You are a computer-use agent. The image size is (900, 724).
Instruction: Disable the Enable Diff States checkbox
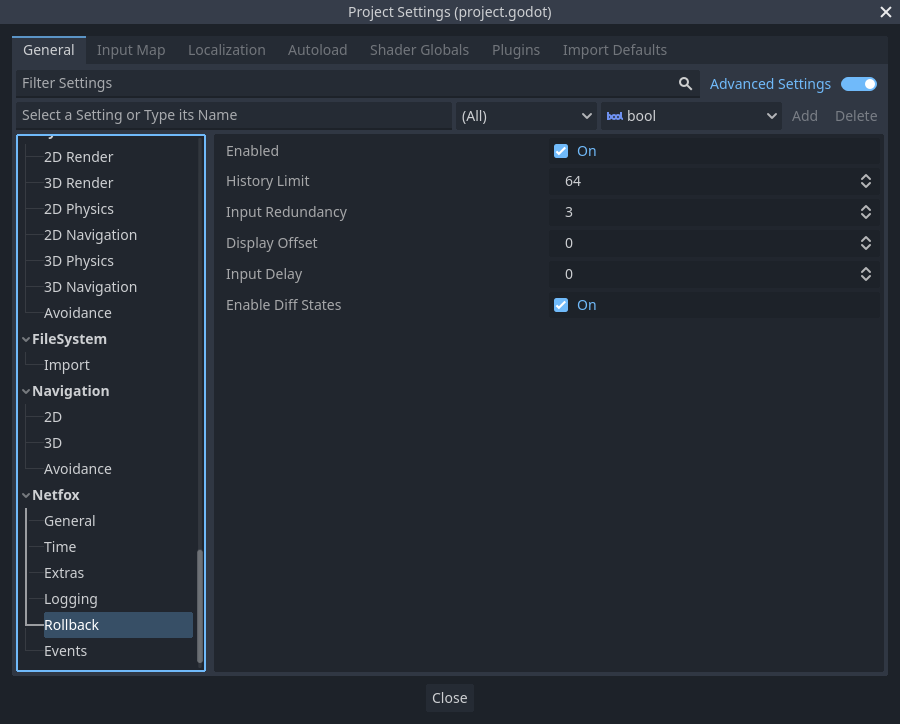tap(561, 305)
